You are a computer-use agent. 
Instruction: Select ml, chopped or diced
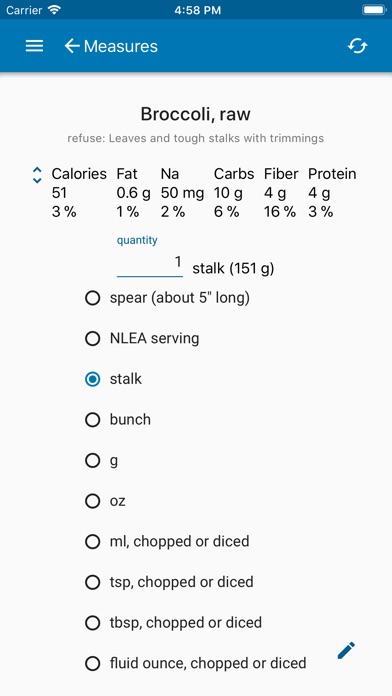click(166, 542)
